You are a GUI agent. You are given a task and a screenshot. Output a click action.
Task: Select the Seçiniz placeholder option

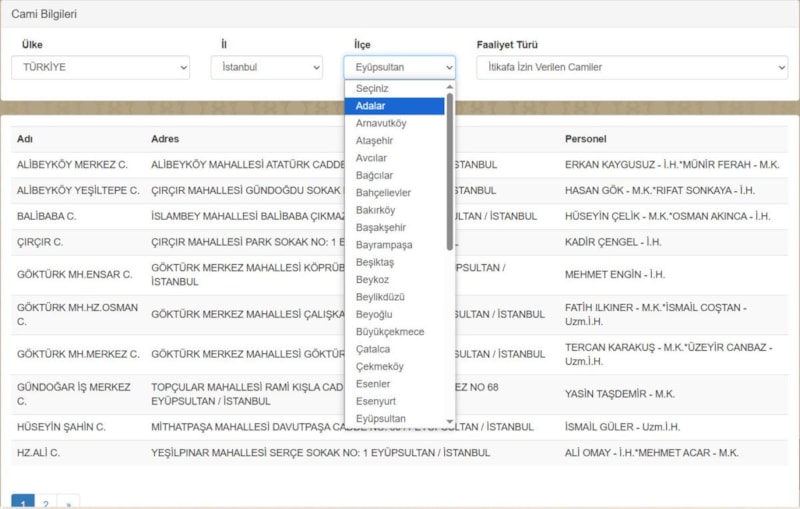(x=394, y=88)
